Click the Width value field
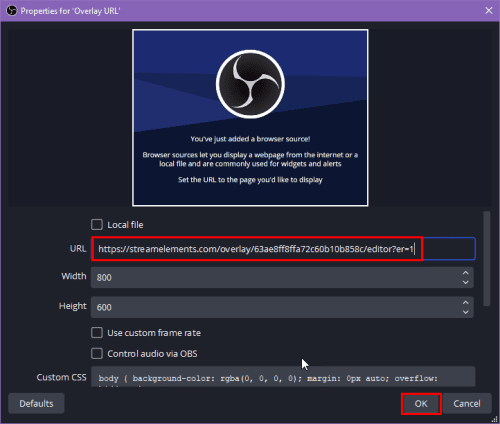Image resolution: width=500 pixels, height=424 pixels. (275, 277)
